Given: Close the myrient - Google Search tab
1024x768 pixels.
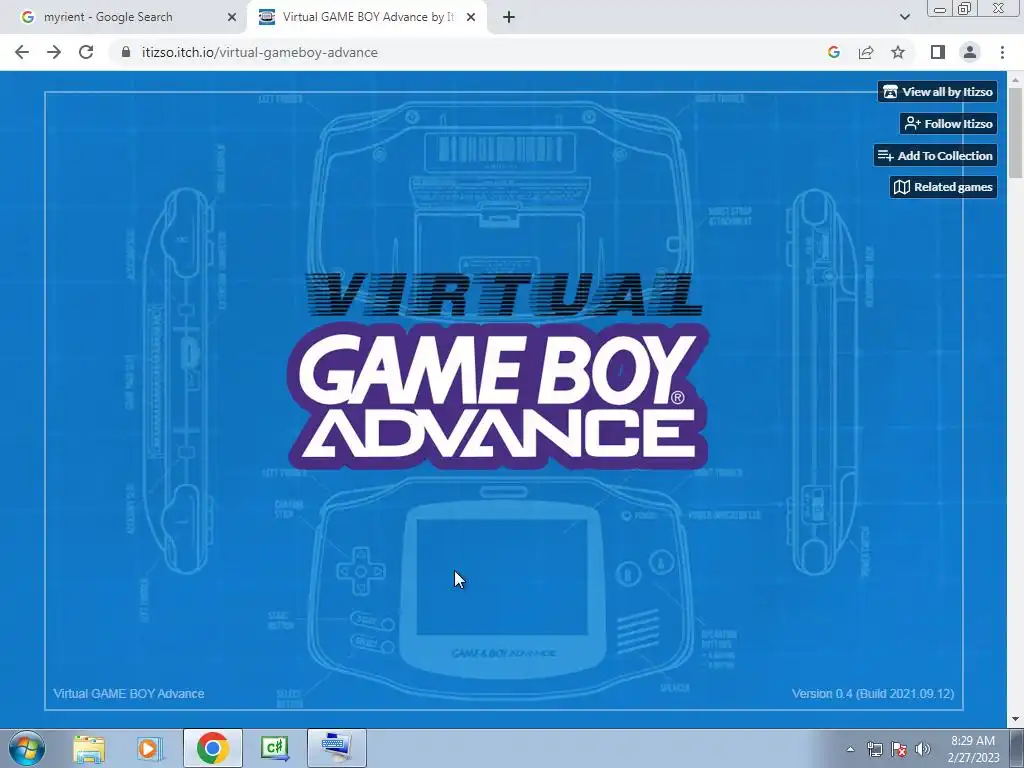Looking at the screenshot, I should coord(231,17).
